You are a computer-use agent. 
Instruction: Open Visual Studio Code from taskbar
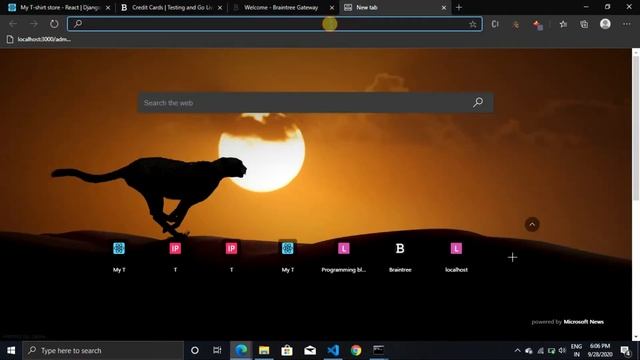(x=333, y=350)
